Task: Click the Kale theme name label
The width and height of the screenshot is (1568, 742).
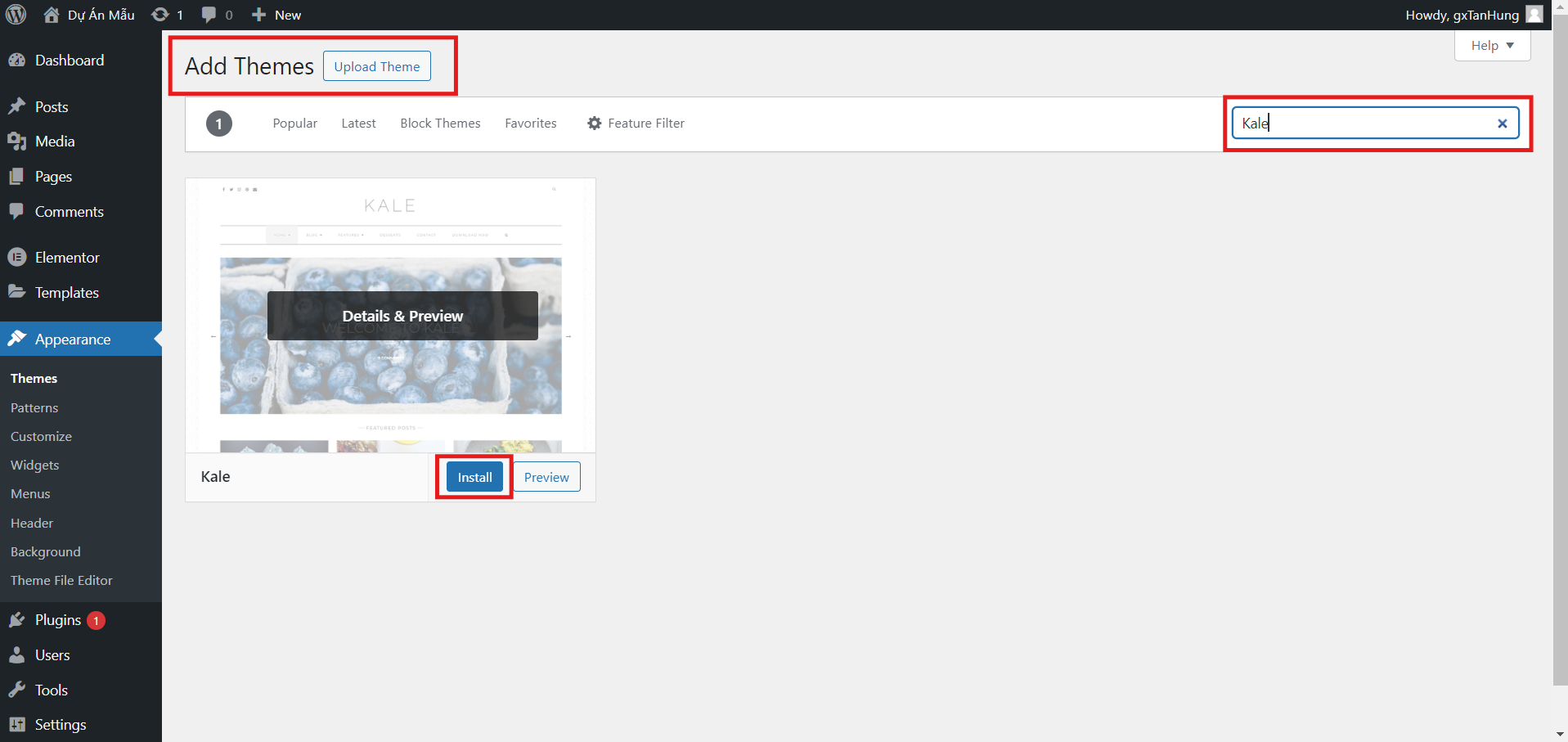Action: click(216, 477)
